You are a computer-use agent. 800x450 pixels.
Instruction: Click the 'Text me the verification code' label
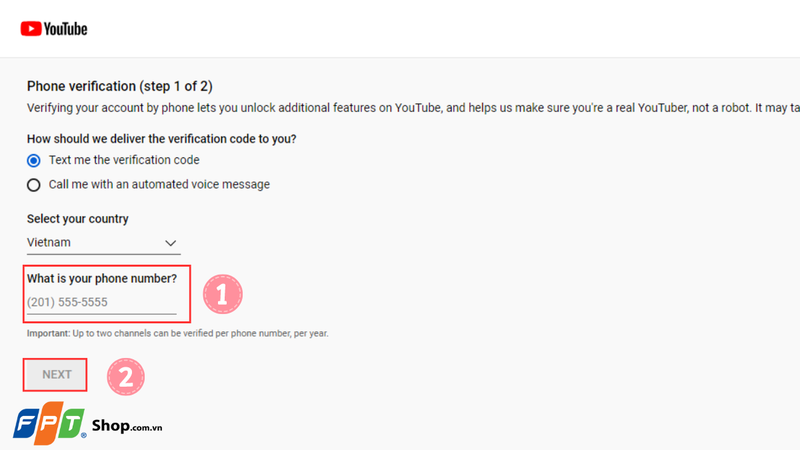(x=124, y=160)
